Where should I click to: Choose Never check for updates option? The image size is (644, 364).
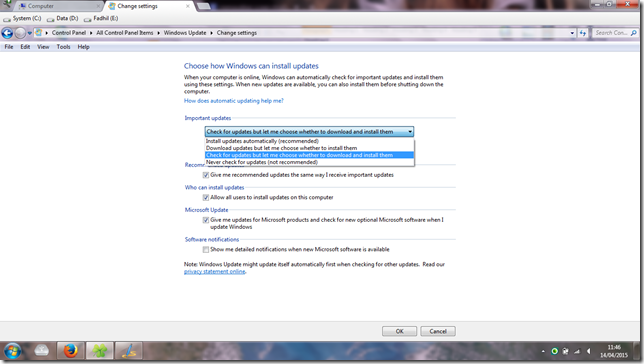tap(309, 162)
